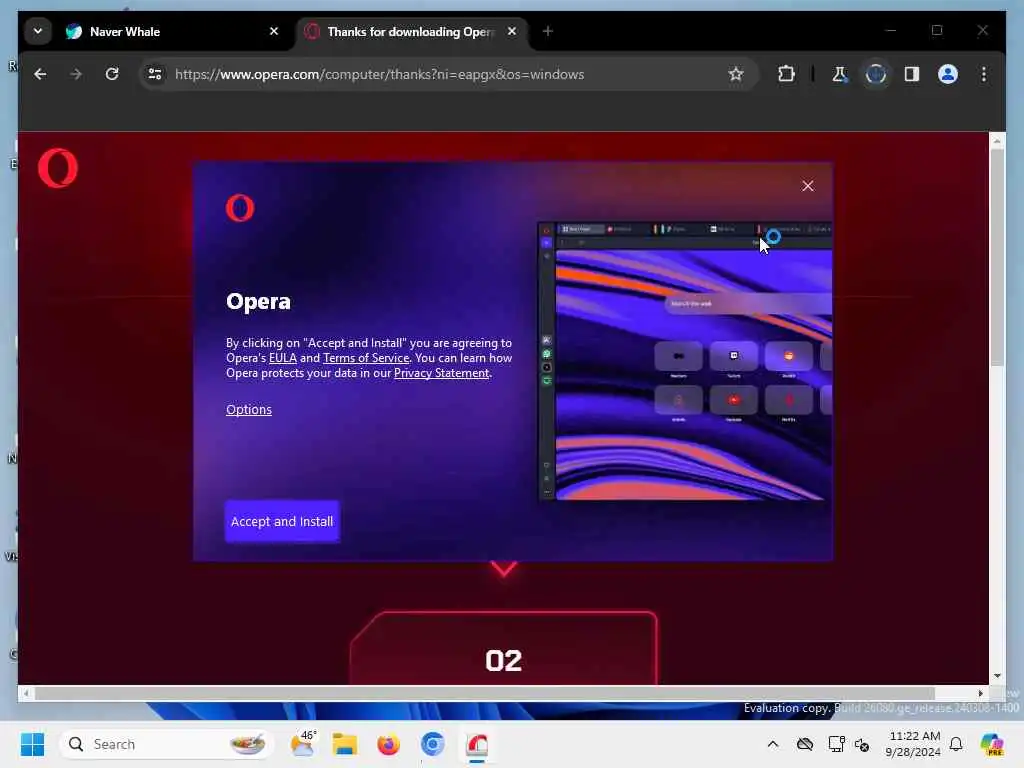This screenshot has width=1024, height=768.
Task: Close the Opera install dialog
Action: coord(808,186)
